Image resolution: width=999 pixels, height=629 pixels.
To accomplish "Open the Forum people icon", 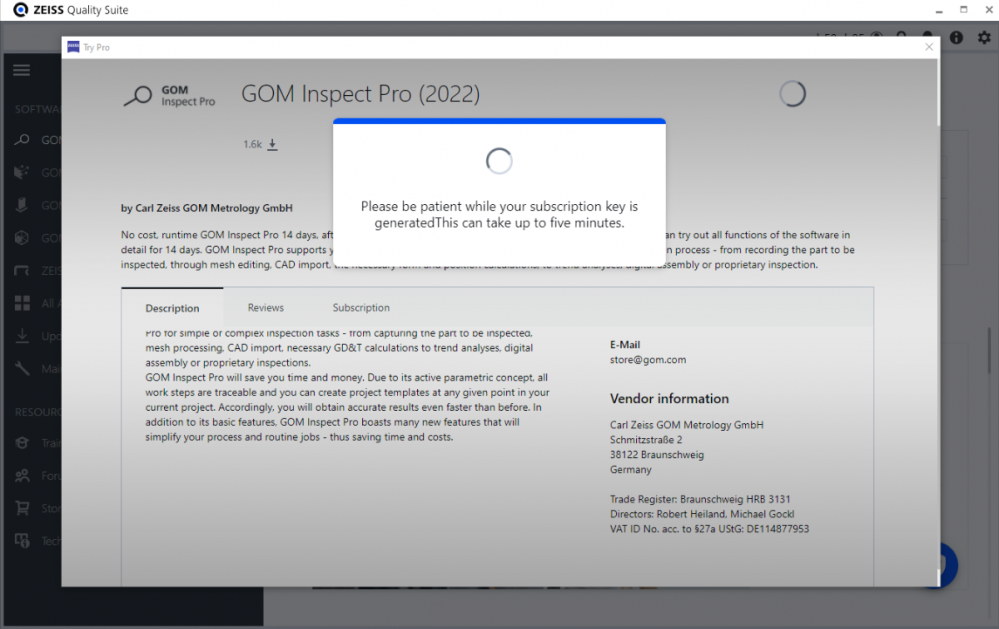I will 21,476.
